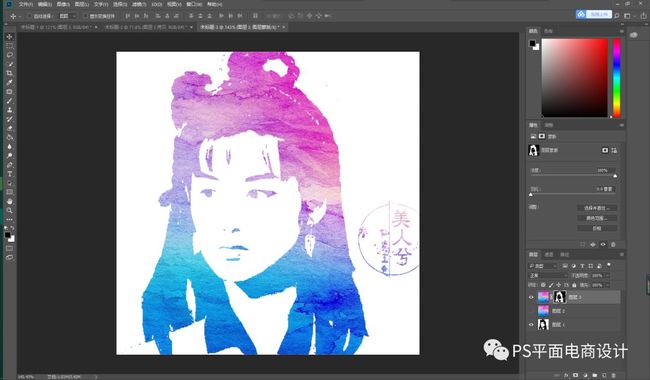Open layer Opacity dropdown arrow
The width and height of the screenshot is (650, 380).
coord(608,276)
